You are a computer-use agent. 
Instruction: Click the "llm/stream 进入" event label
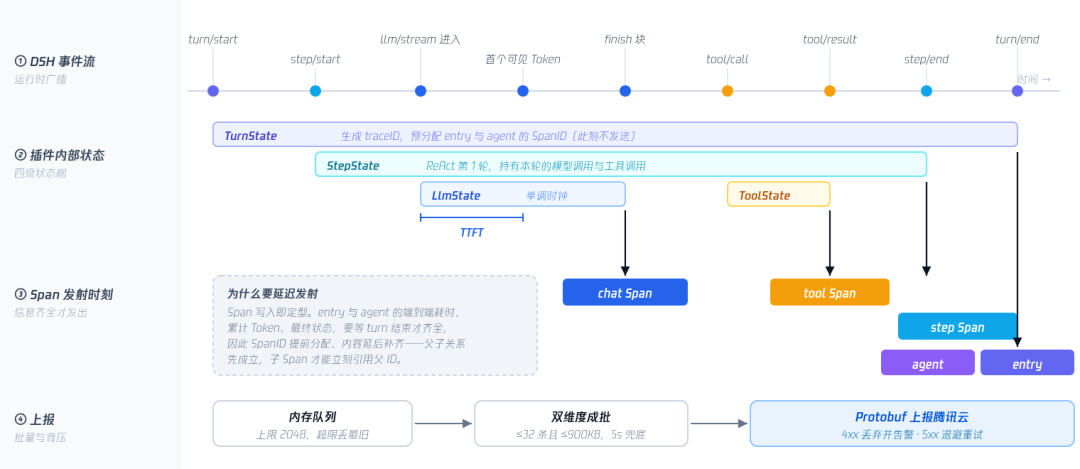click(x=420, y=39)
